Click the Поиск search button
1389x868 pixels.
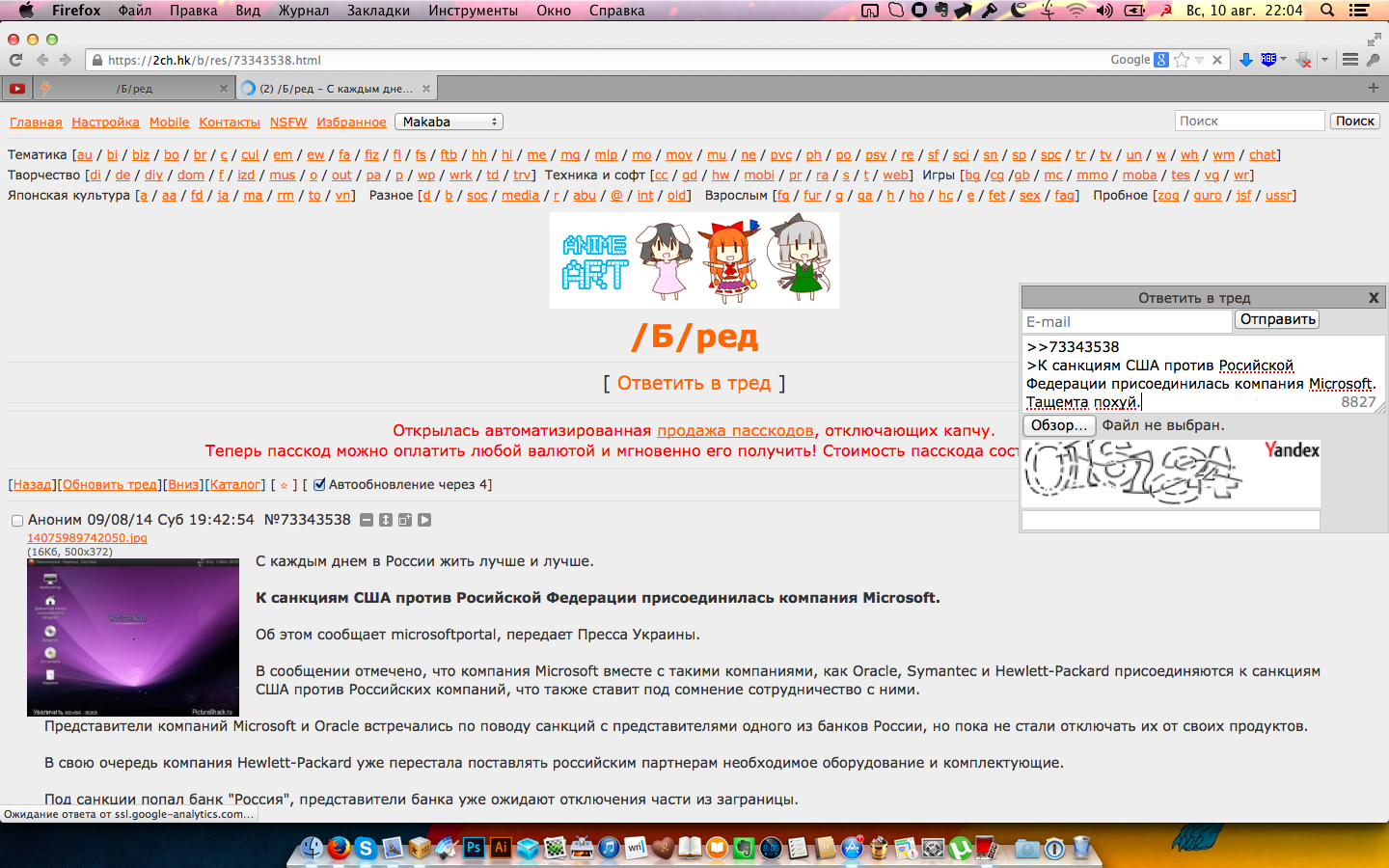[x=1354, y=122]
